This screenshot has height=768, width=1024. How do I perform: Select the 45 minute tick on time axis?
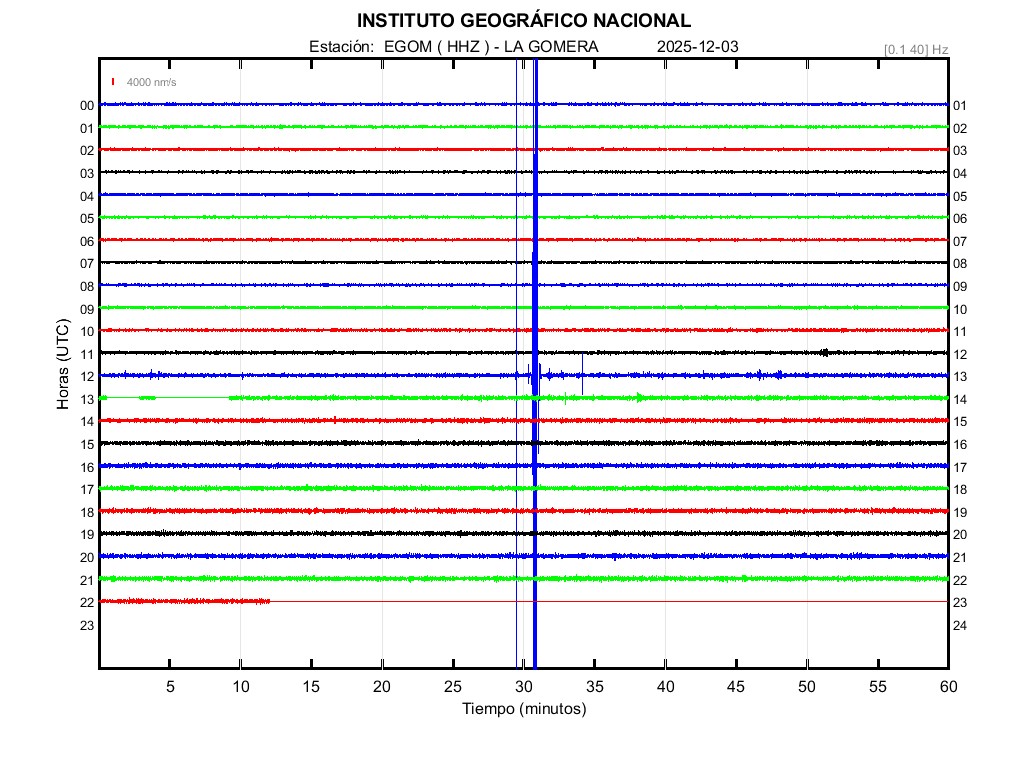click(x=736, y=687)
